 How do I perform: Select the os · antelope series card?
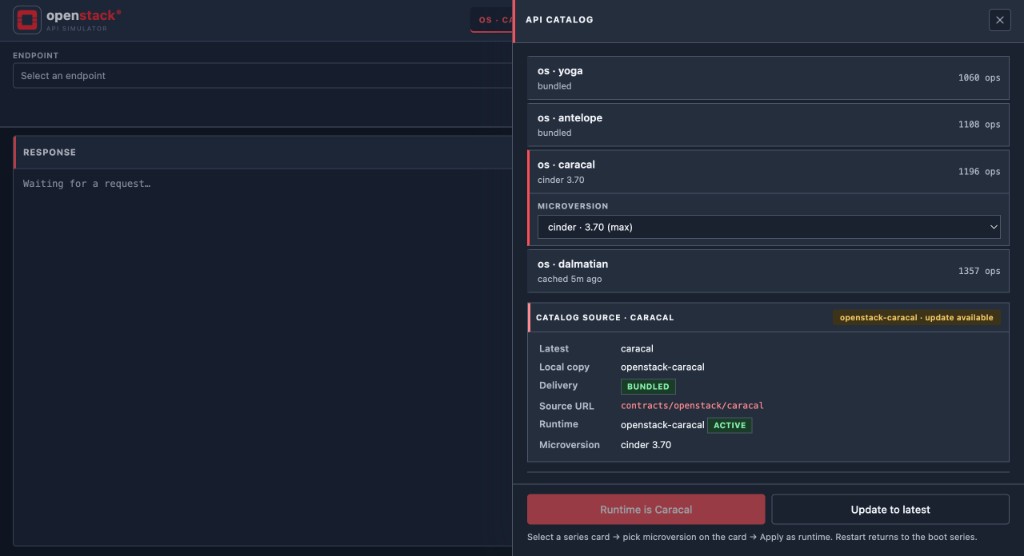point(768,125)
